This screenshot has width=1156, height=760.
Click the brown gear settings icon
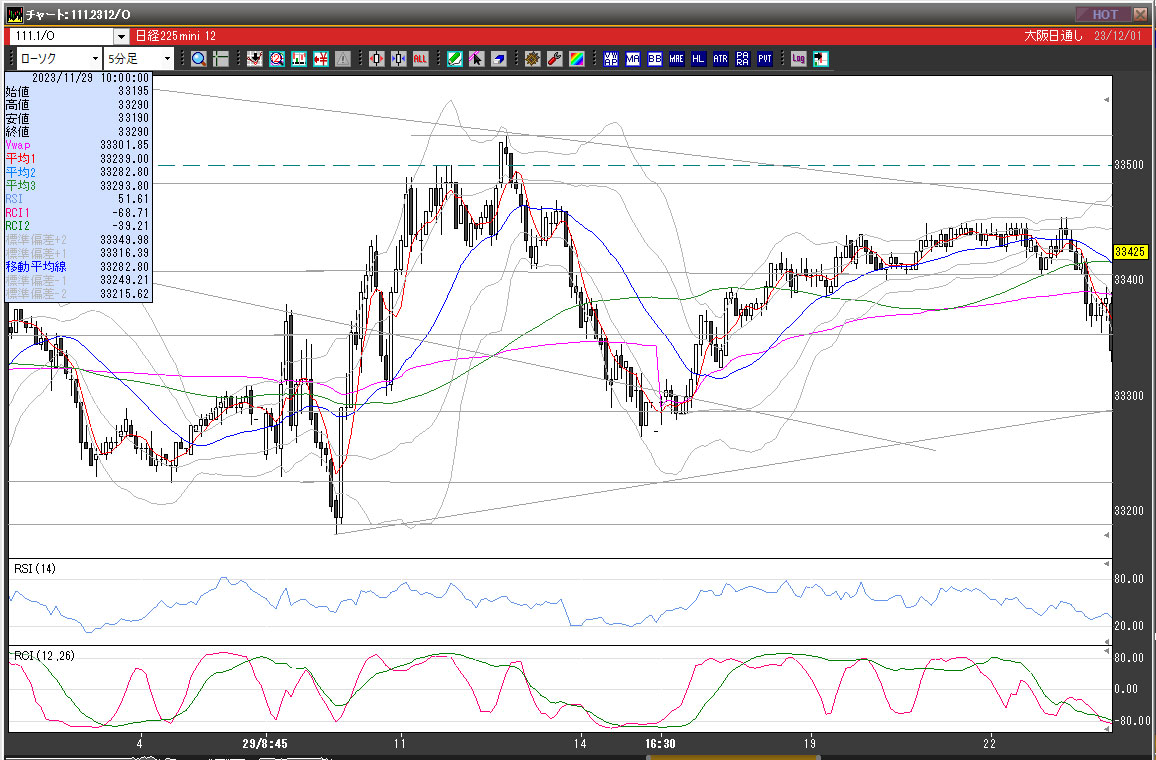pos(533,59)
